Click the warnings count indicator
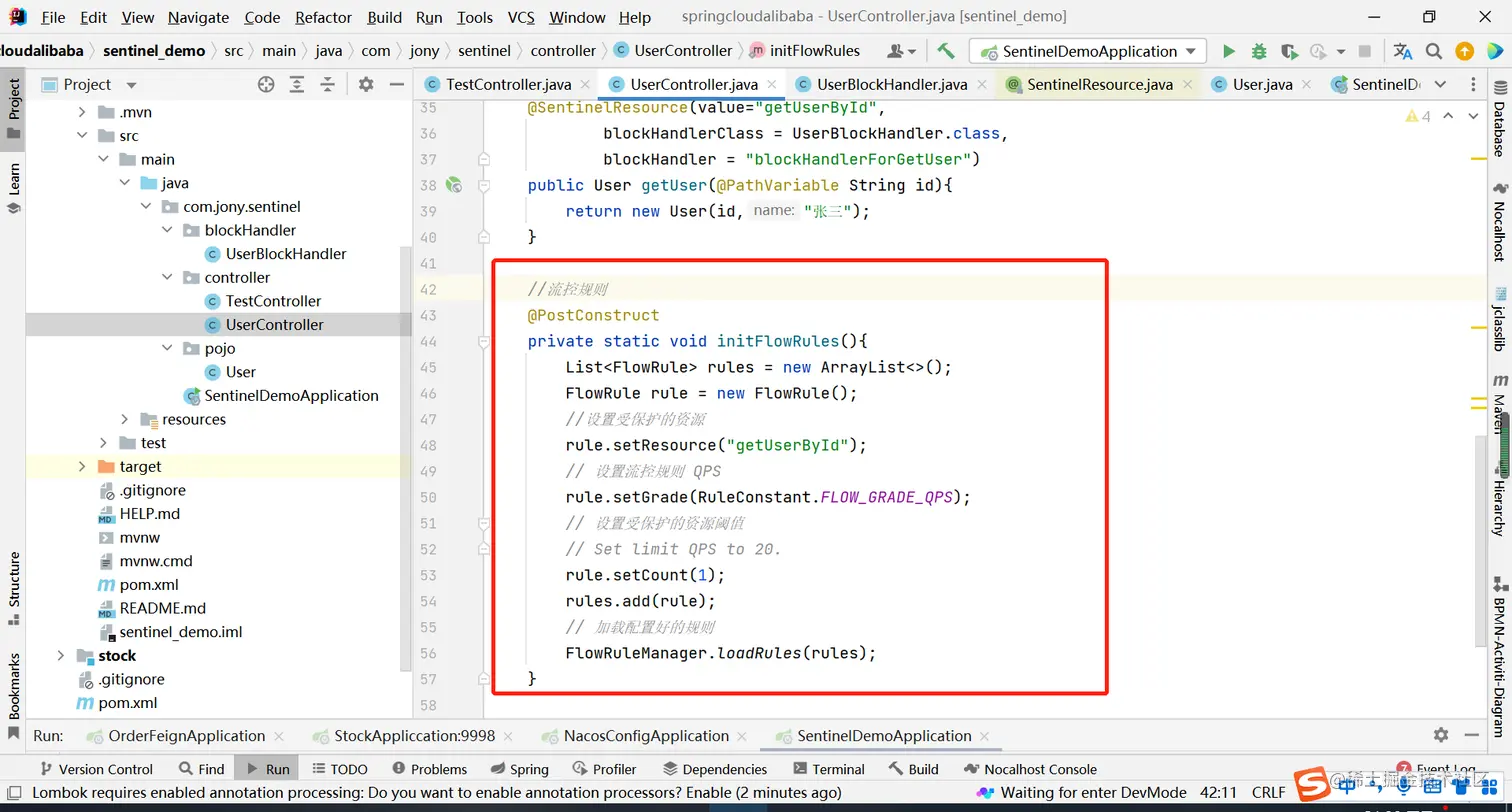The image size is (1512, 812). point(1418,117)
